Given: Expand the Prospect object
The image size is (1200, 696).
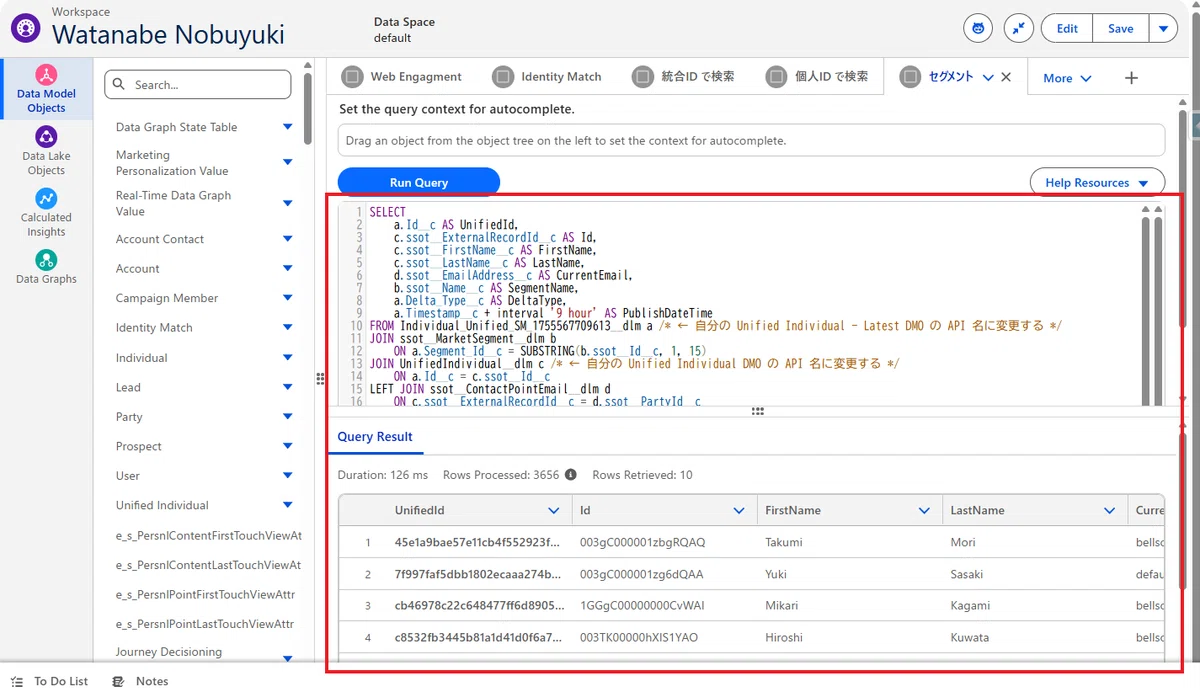Looking at the screenshot, I should point(288,446).
